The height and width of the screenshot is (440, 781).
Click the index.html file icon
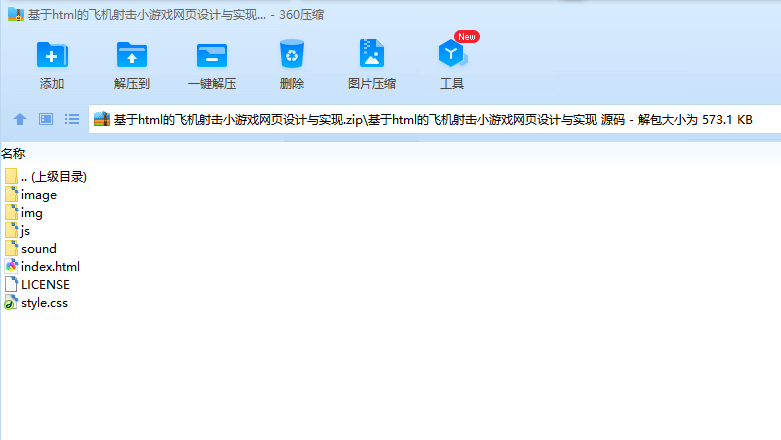(11, 266)
